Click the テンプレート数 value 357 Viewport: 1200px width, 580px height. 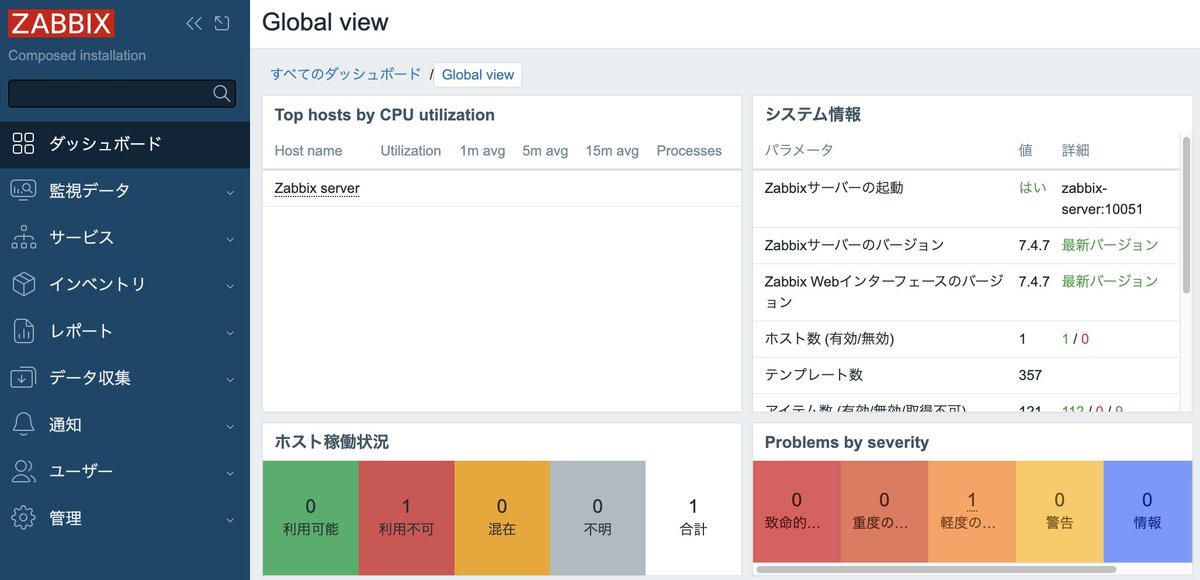(x=1030, y=375)
